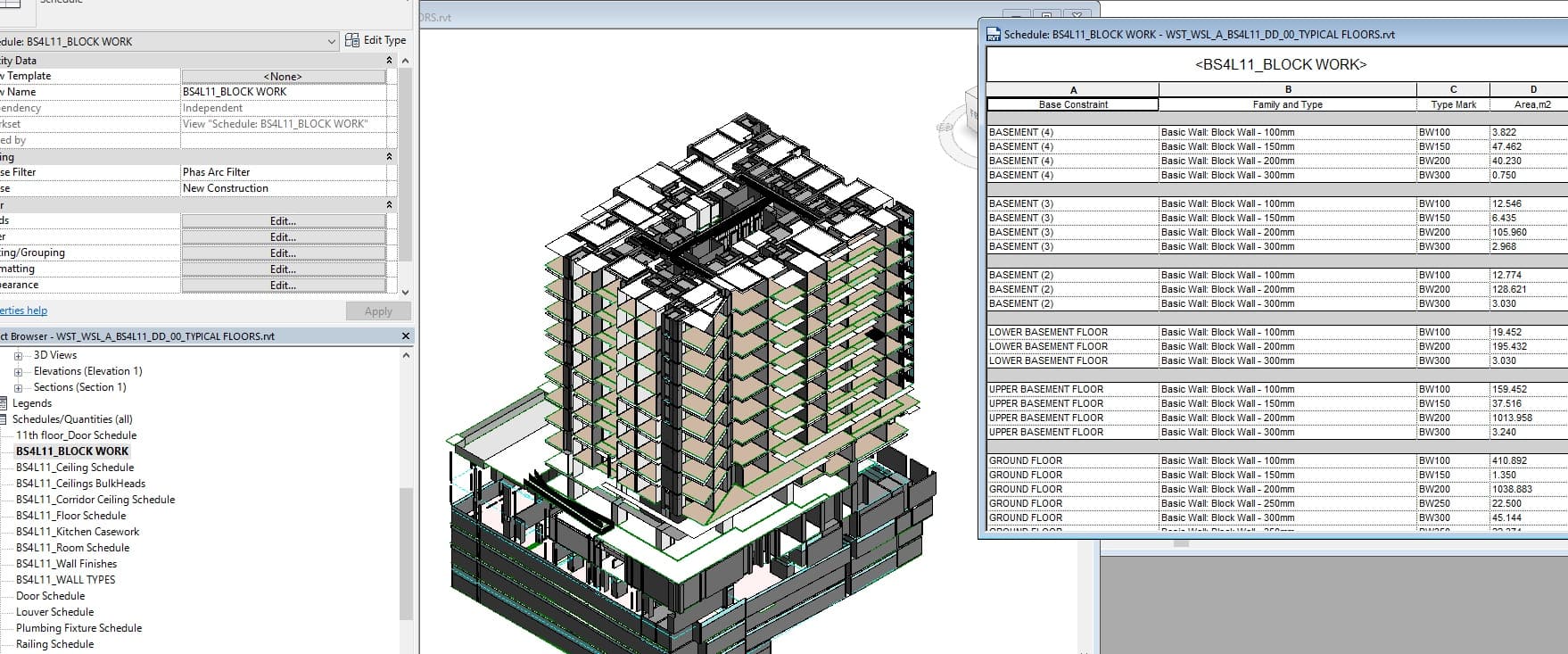Select BS4L11_Ceiling Schedule
This screenshot has width=1568, height=654.
pyautogui.click(x=75, y=468)
